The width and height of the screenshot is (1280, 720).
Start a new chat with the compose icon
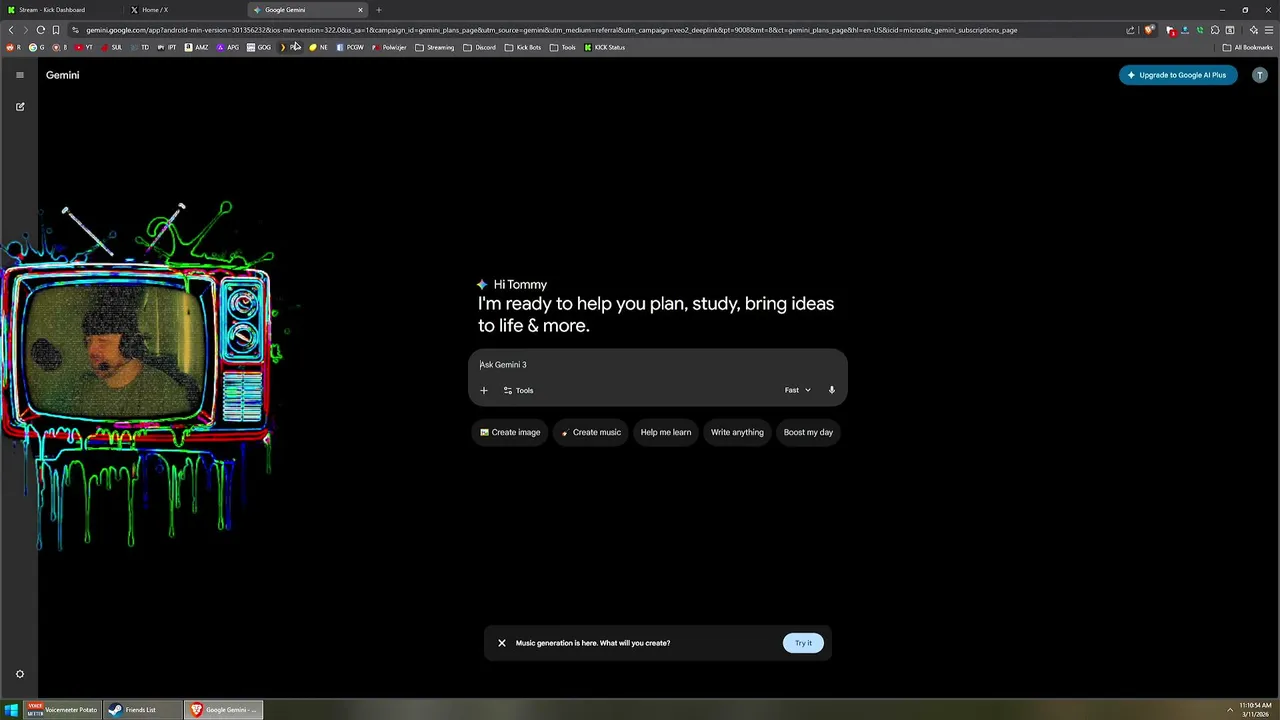point(20,106)
